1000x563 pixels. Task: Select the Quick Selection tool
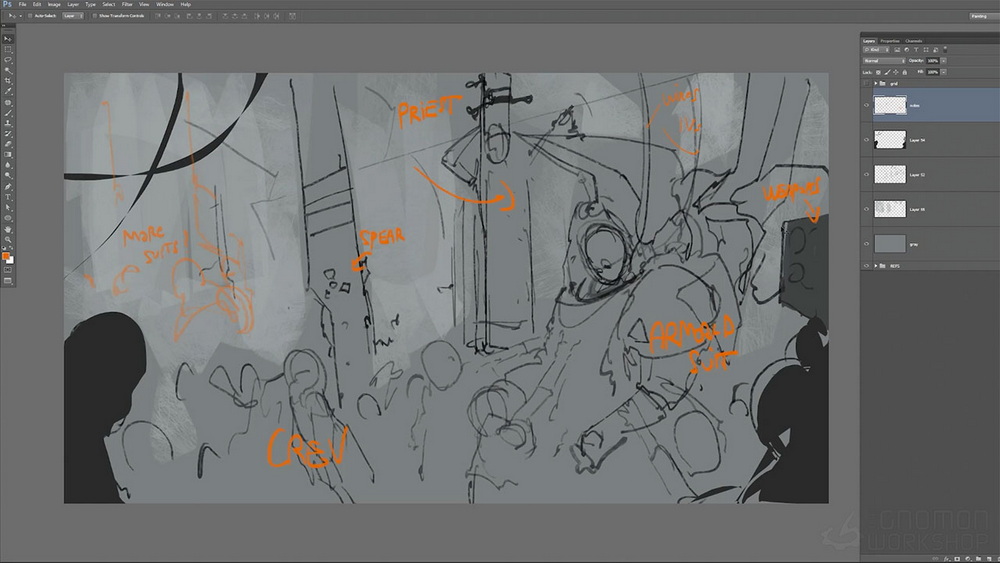[x=8, y=70]
